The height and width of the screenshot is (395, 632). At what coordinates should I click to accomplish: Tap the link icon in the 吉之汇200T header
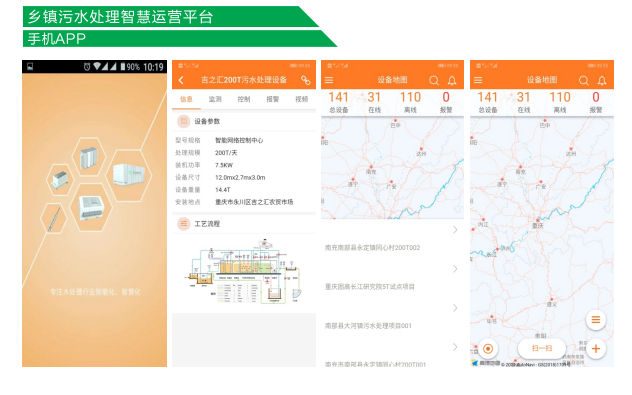click(x=306, y=80)
